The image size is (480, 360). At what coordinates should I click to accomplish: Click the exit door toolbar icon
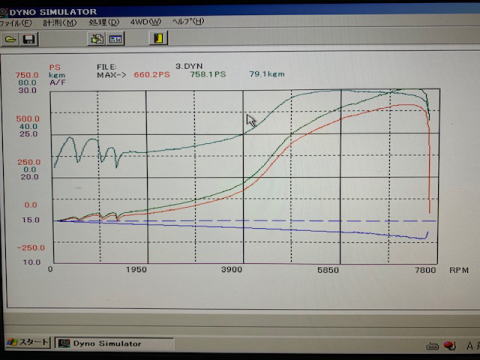tap(158, 38)
